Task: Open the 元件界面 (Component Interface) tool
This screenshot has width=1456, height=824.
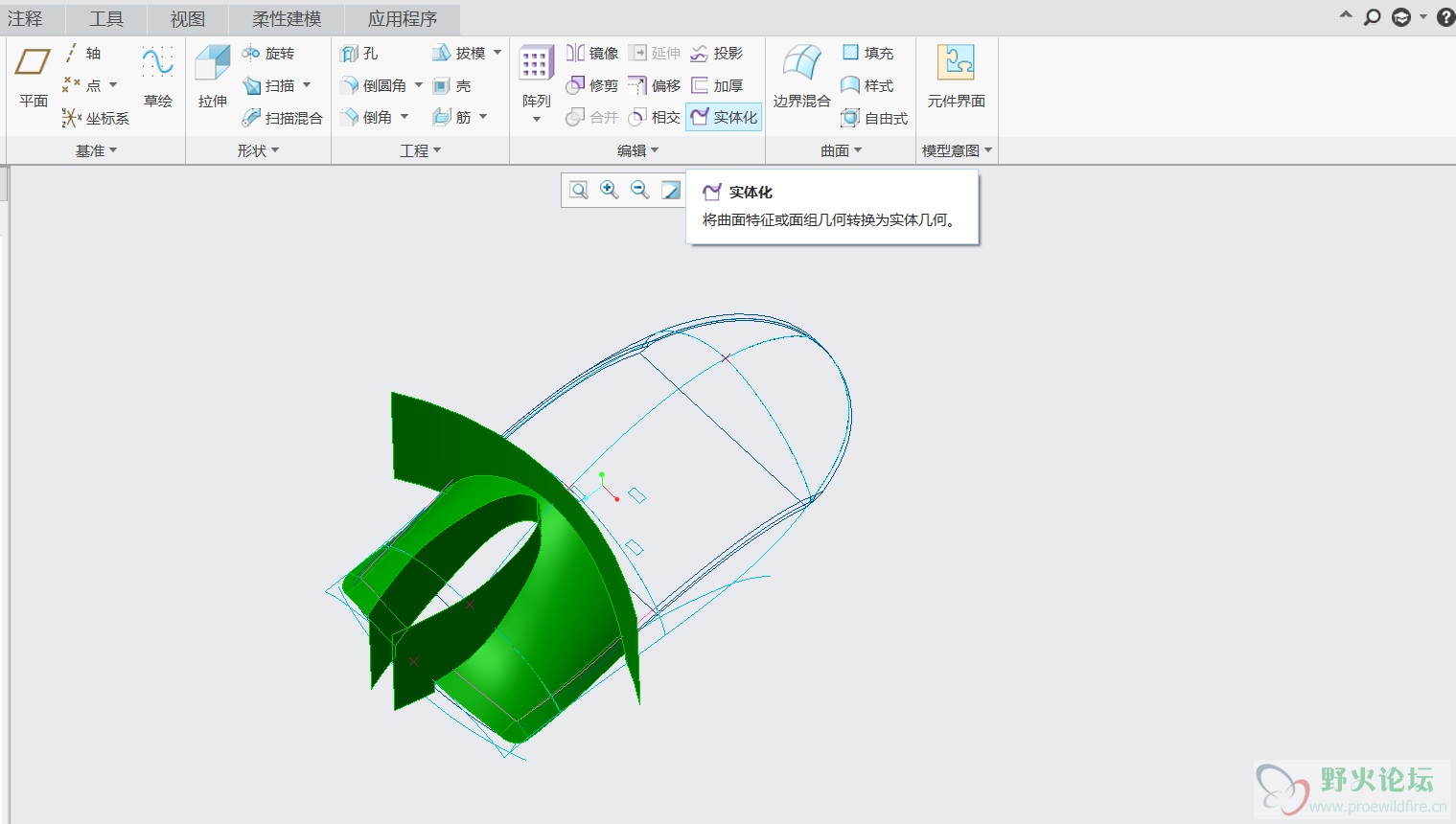Action: click(956, 77)
